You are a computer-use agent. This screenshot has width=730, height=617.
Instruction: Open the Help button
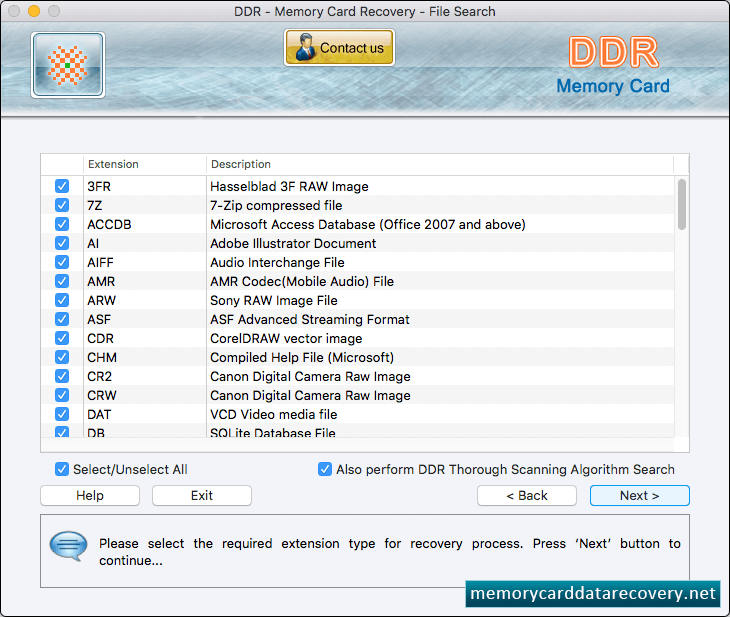[90, 495]
